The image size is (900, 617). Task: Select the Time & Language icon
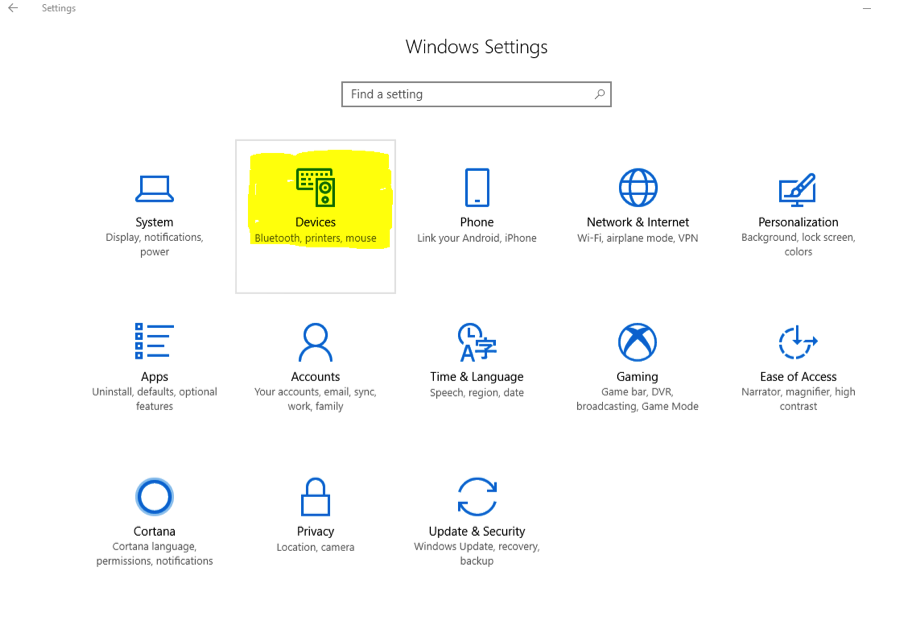[477, 342]
